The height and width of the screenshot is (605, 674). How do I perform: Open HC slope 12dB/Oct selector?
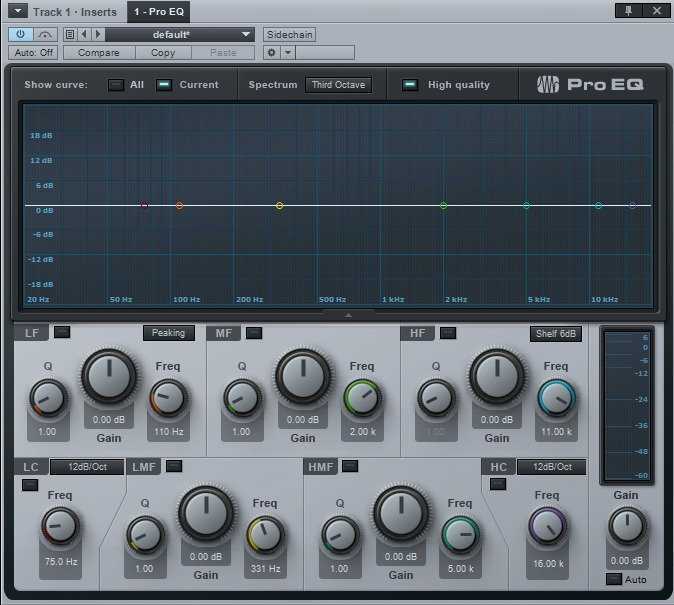tap(552, 467)
